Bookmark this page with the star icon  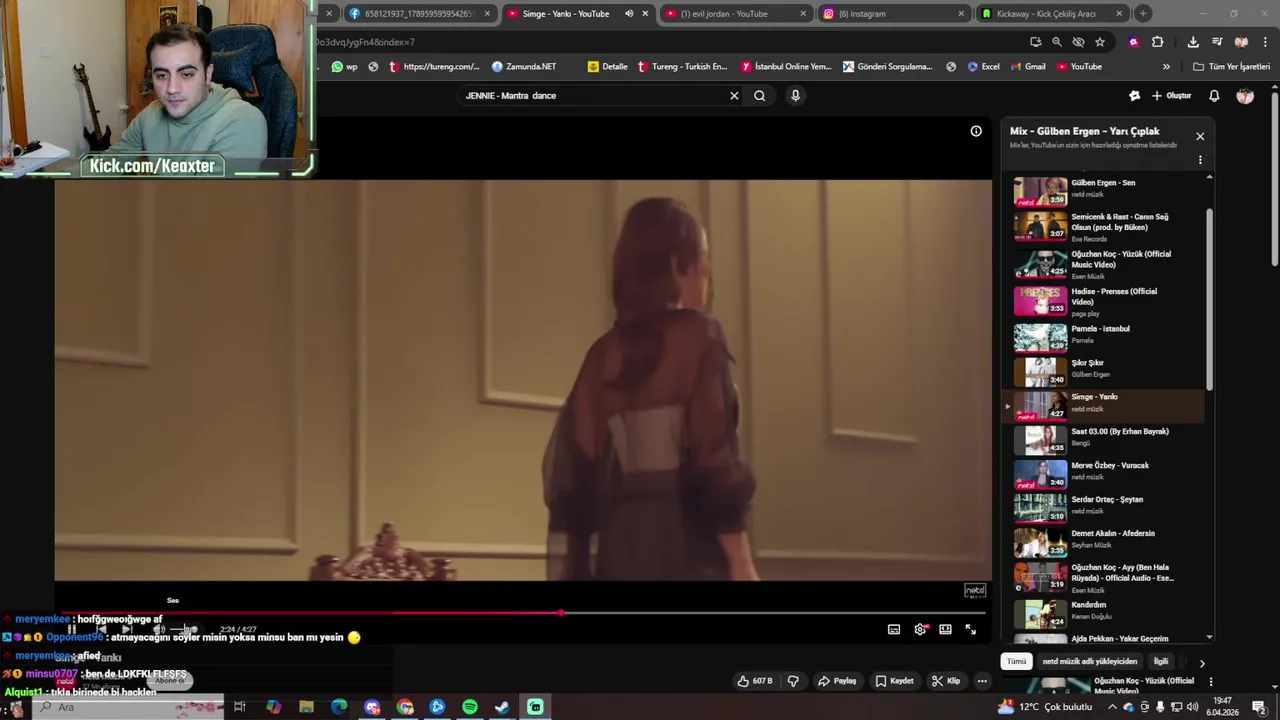[x=1100, y=42]
